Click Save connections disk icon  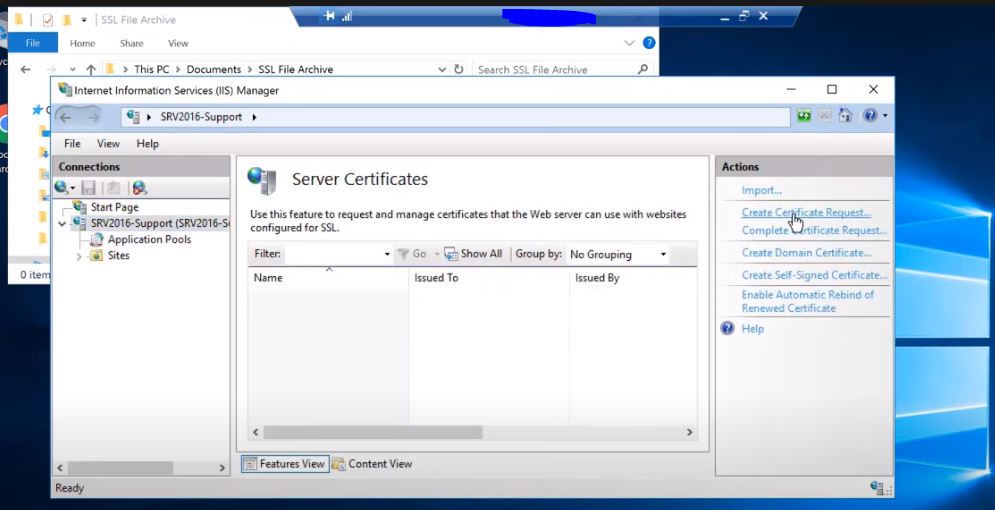click(x=89, y=188)
